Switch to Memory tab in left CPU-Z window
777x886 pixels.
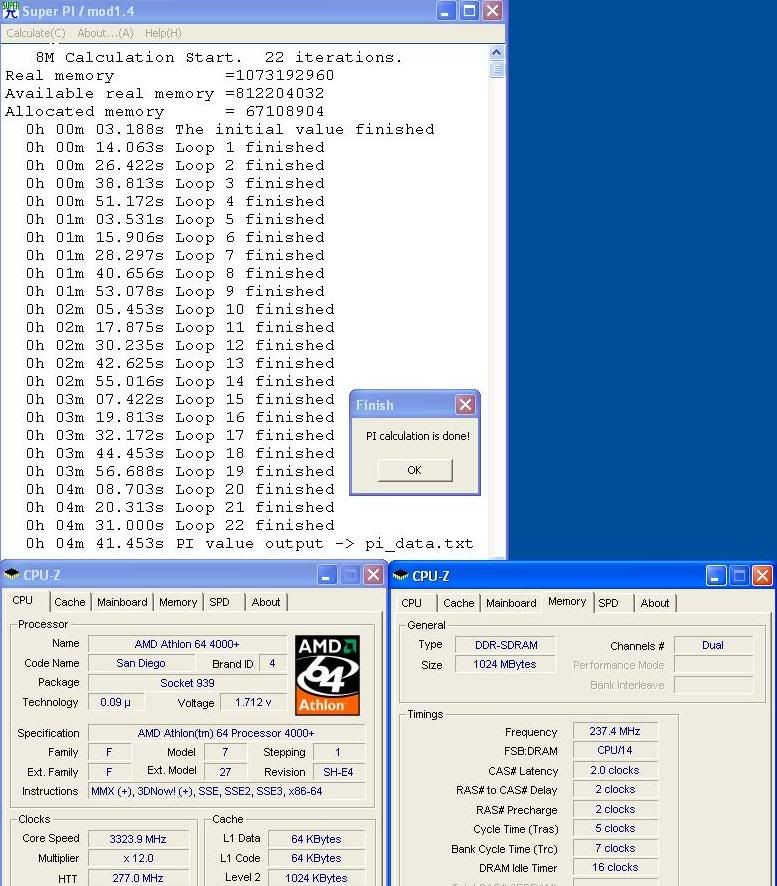pyautogui.click(x=178, y=602)
